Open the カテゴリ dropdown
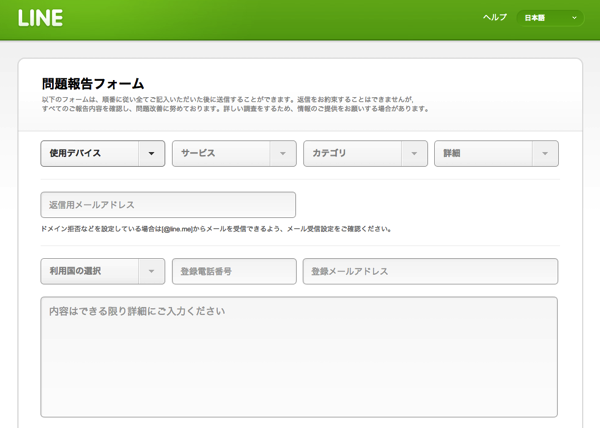 tap(365, 153)
